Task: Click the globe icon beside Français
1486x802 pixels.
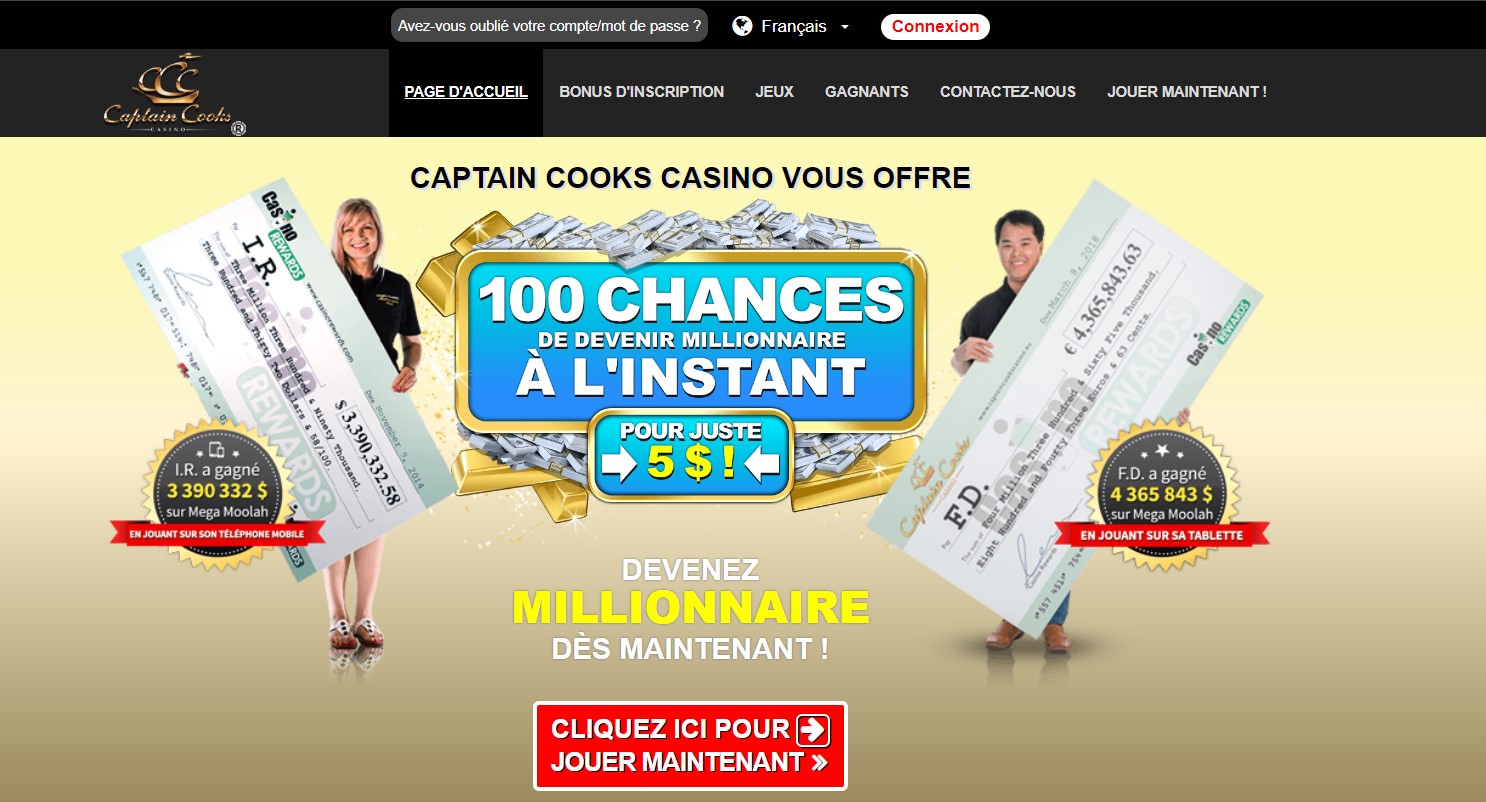Action: (742, 26)
